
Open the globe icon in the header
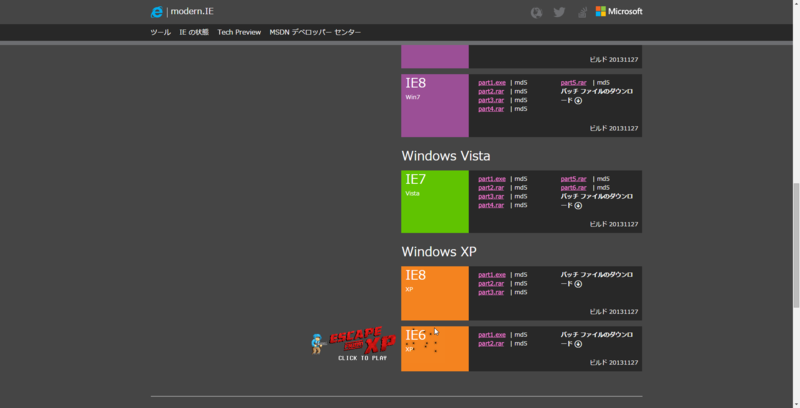click(536, 12)
